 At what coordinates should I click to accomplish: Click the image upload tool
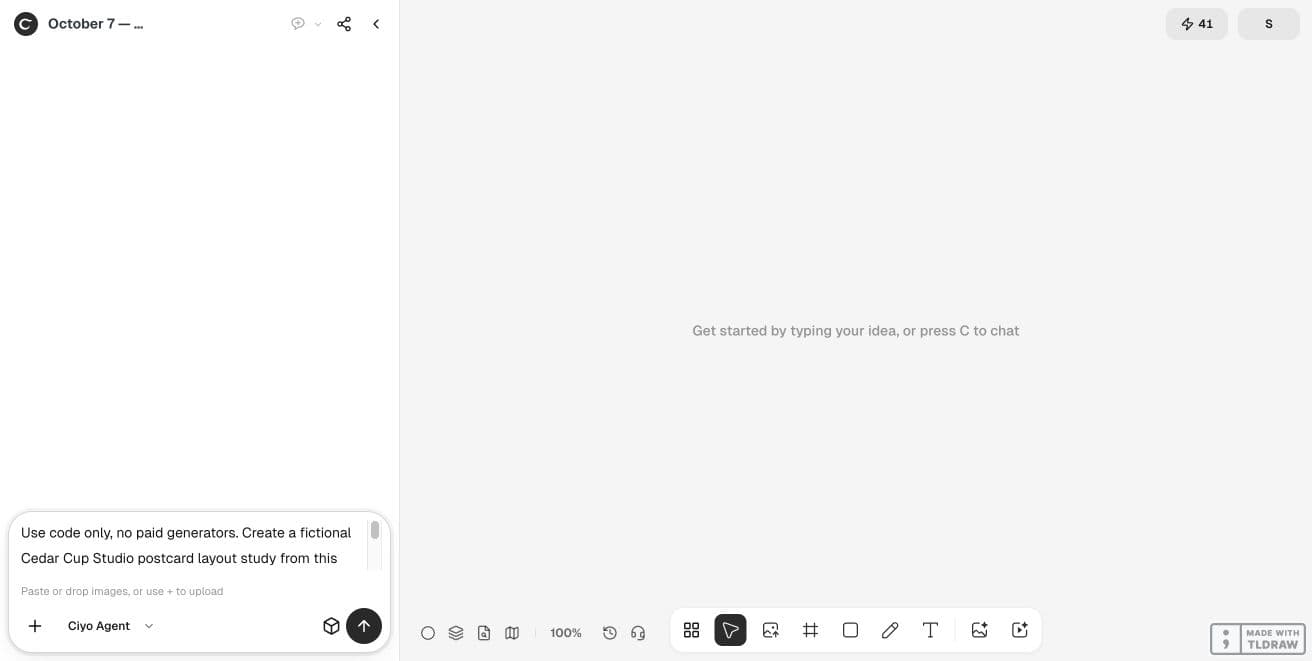[x=770, y=630]
